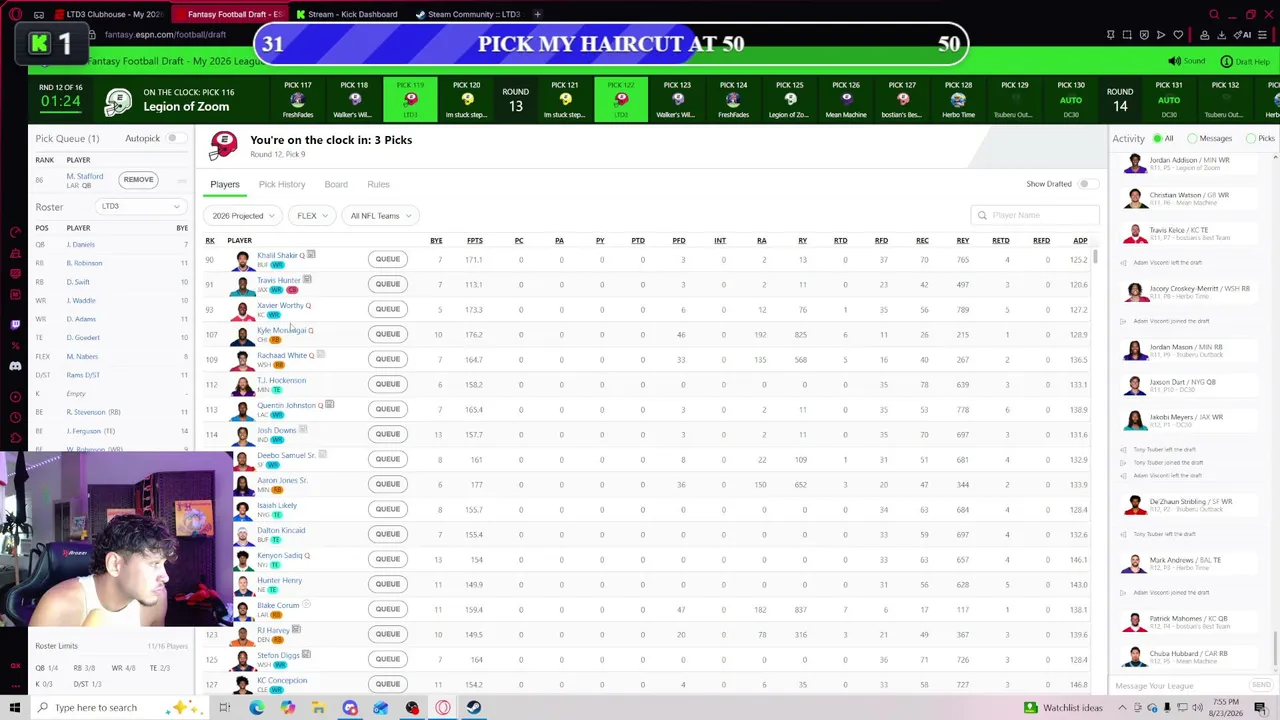1280x720 pixels.
Task: Click Pick 126 Mean Machine team helmet
Action: point(846,99)
